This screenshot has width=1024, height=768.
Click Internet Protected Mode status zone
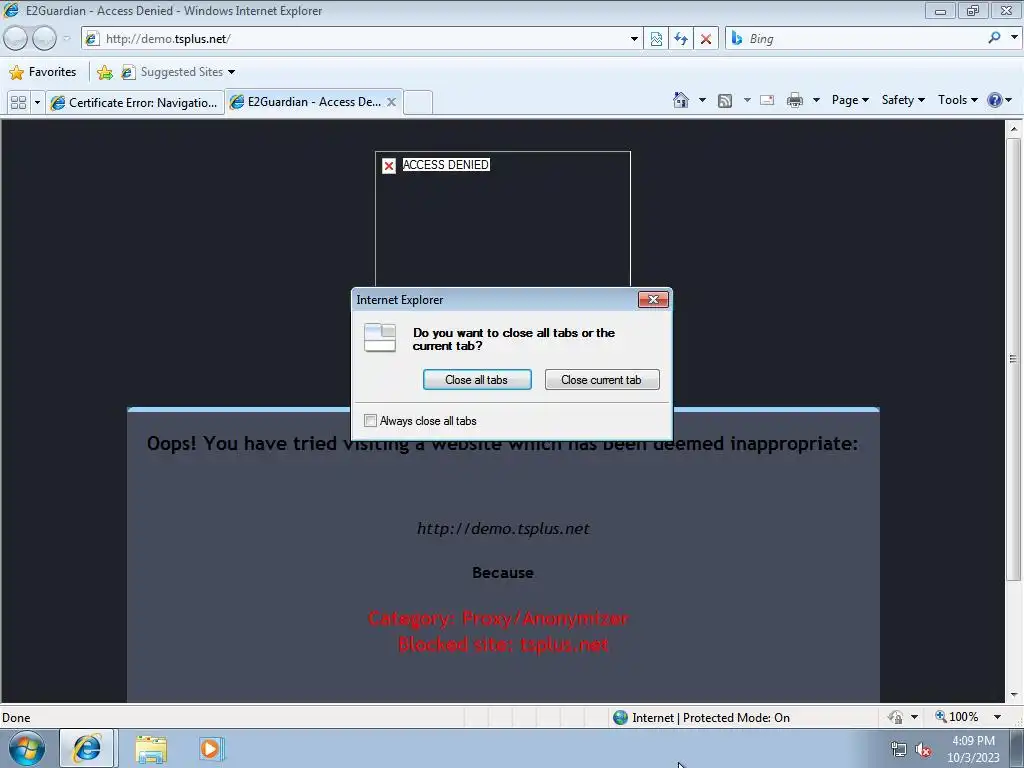click(702, 718)
